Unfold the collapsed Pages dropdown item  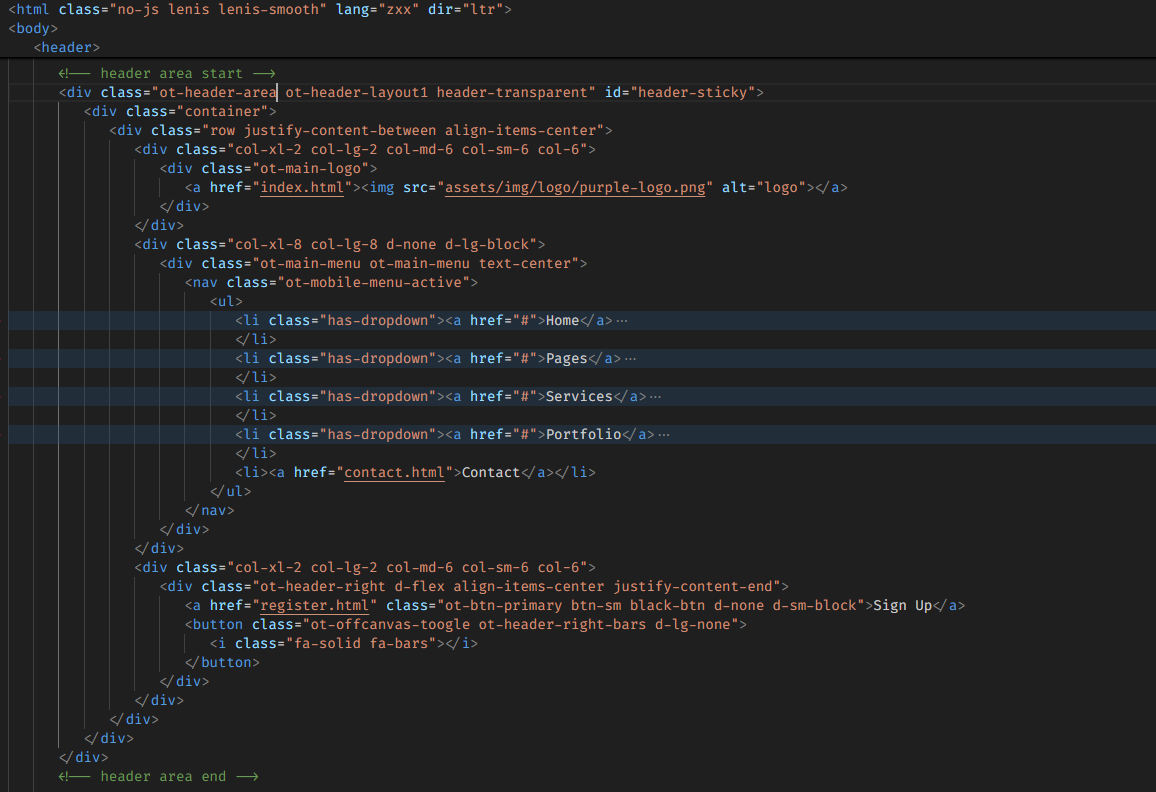[x=630, y=359]
